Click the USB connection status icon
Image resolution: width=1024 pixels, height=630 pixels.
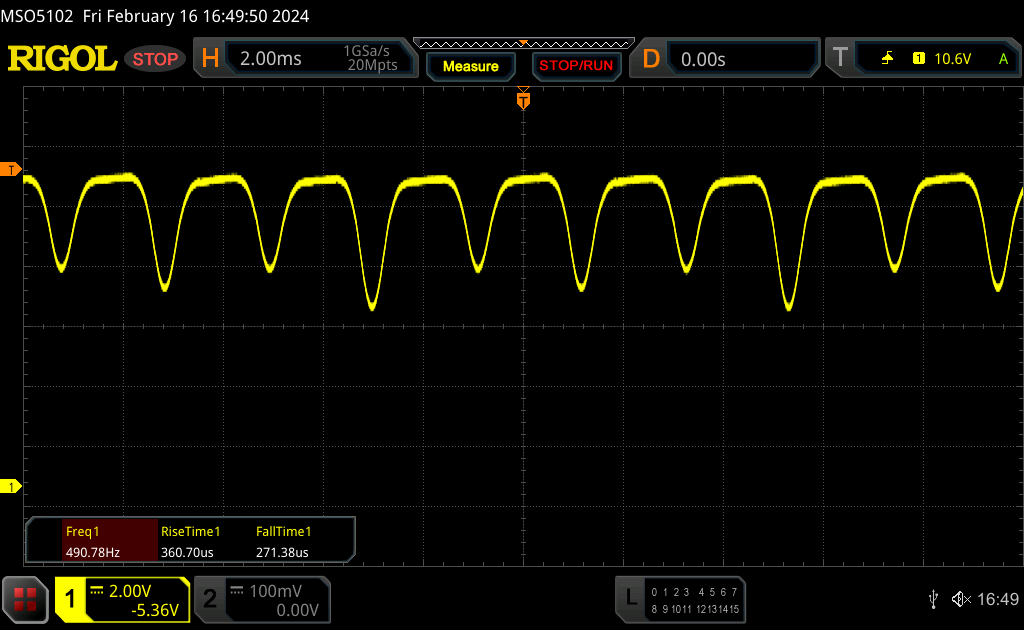tap(933, 599)
